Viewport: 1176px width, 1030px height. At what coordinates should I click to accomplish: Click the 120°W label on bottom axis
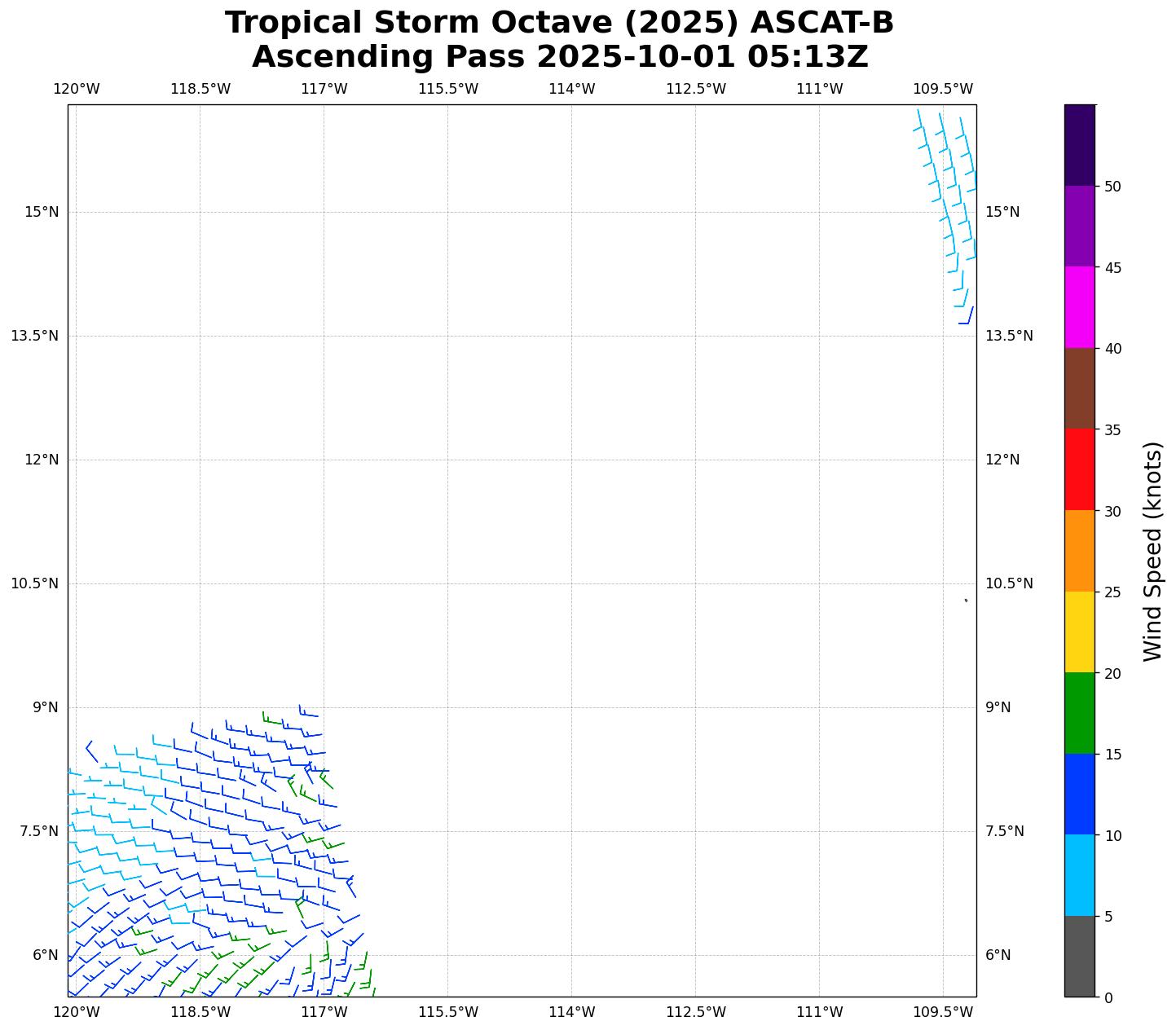(x=76, y=1012)
